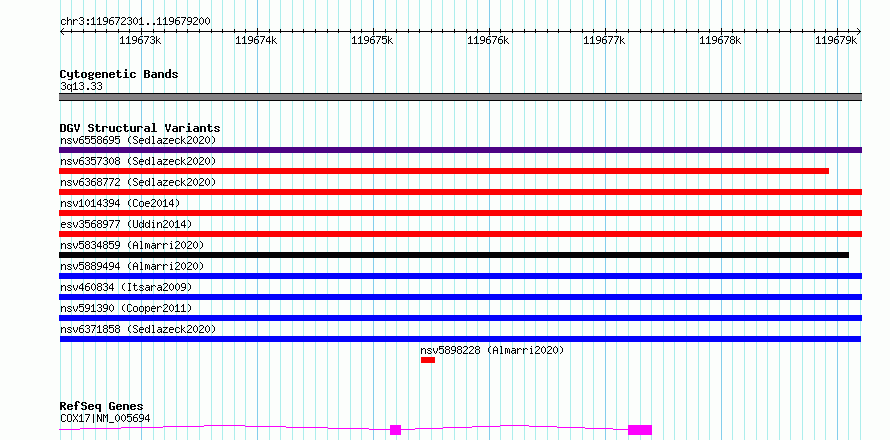
Task: Select the blue nsv460834 Itsara2009 bar
Action: [x=460, y=297]
